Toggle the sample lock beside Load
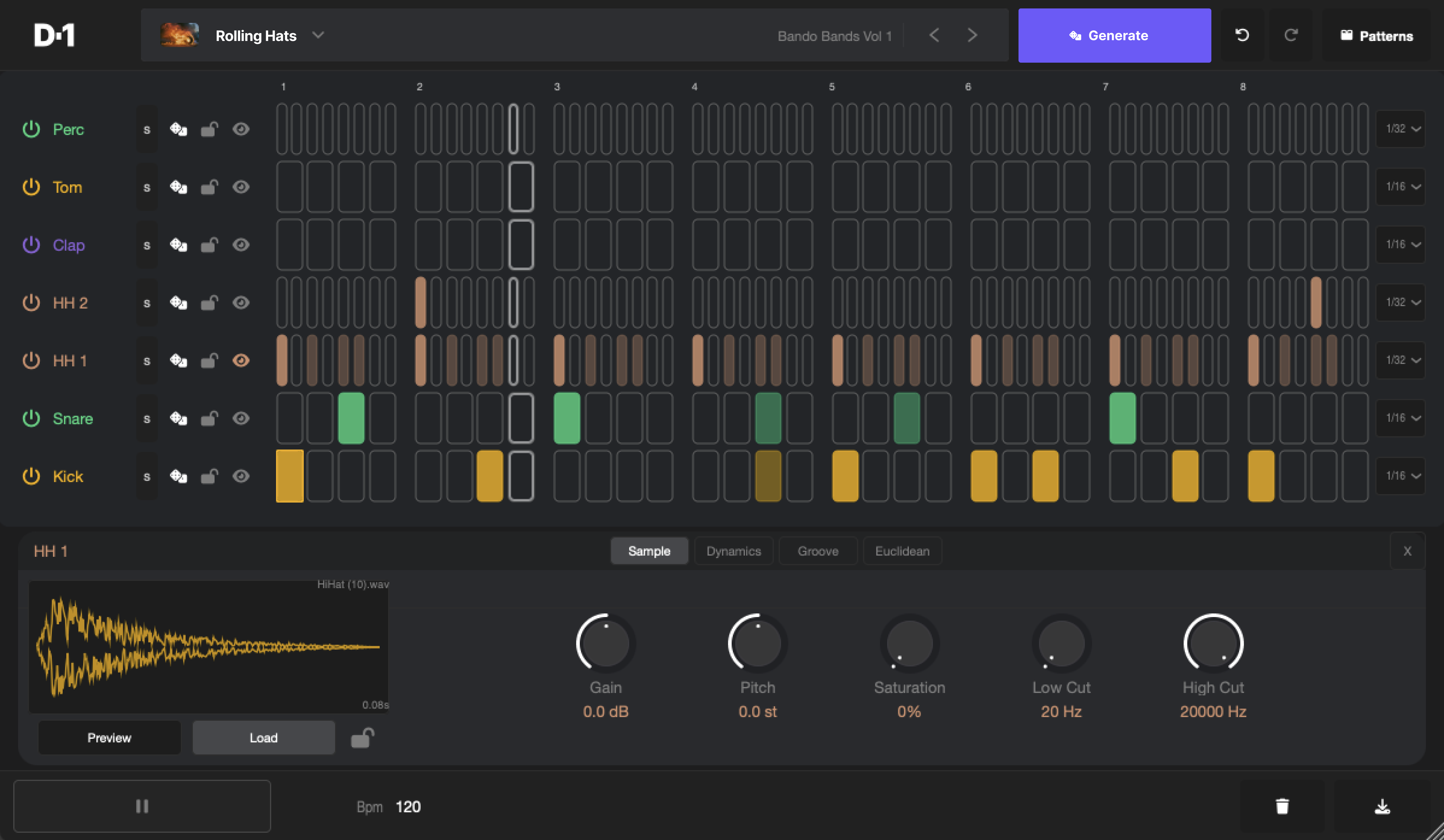Screen dimensions: 1444x840 [x=362, y=738]
